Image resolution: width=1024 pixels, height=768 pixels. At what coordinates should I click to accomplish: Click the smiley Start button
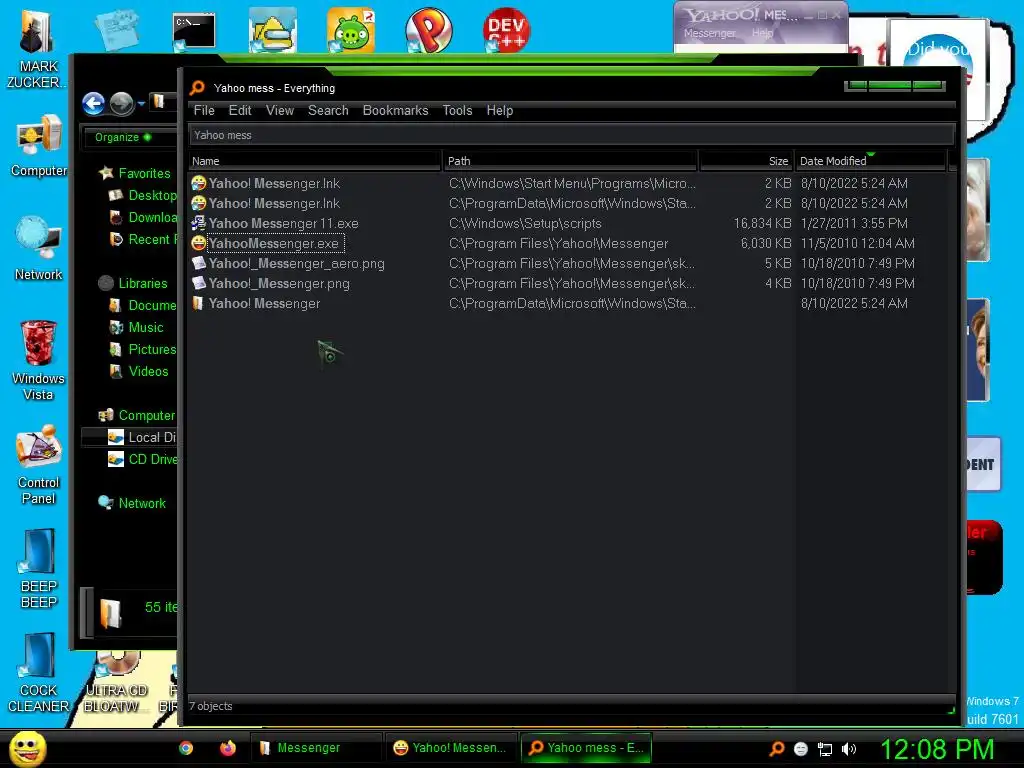[28, 748]
